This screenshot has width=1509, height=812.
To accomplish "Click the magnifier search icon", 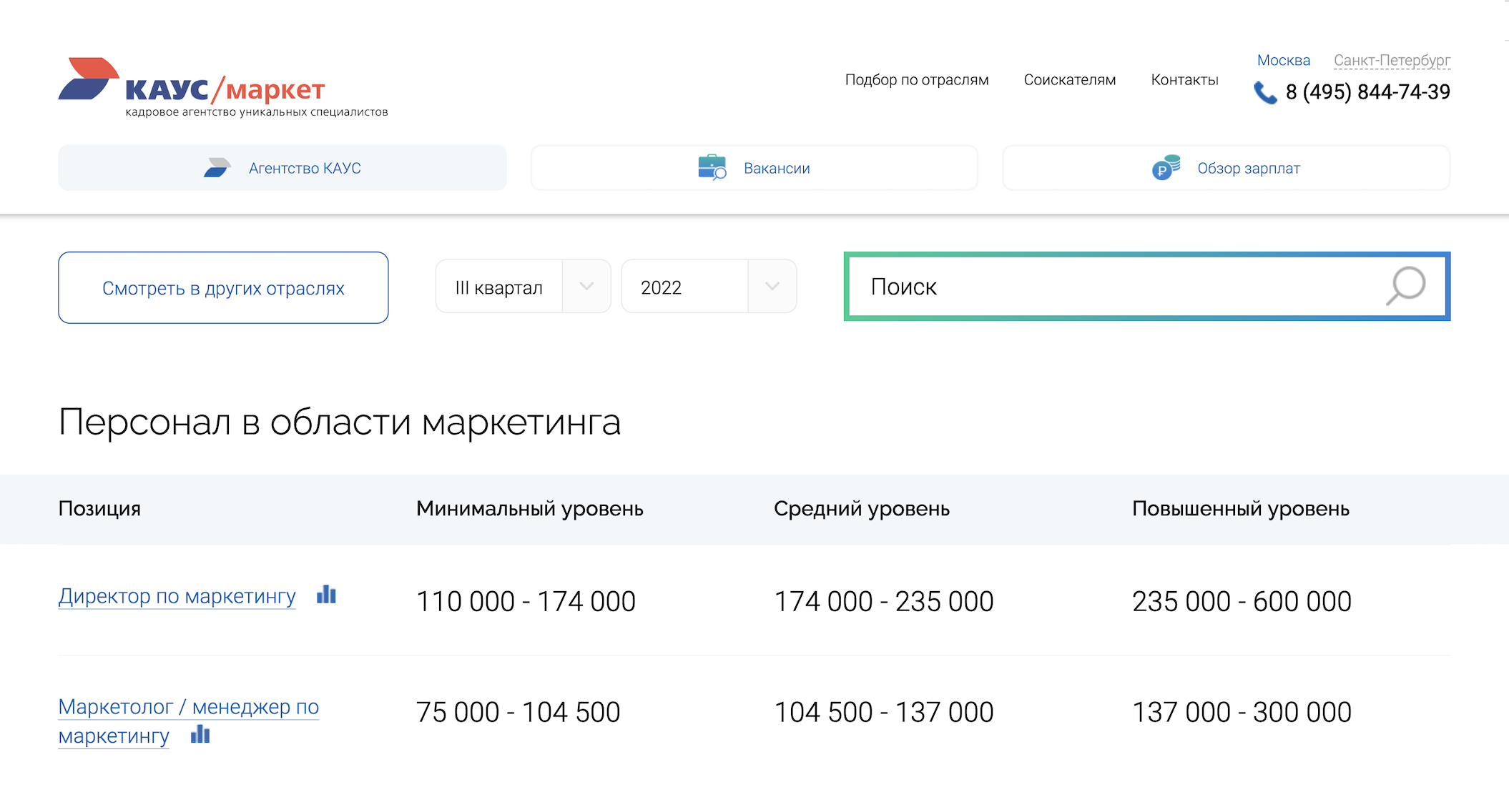I will [x=1405, y=286].
